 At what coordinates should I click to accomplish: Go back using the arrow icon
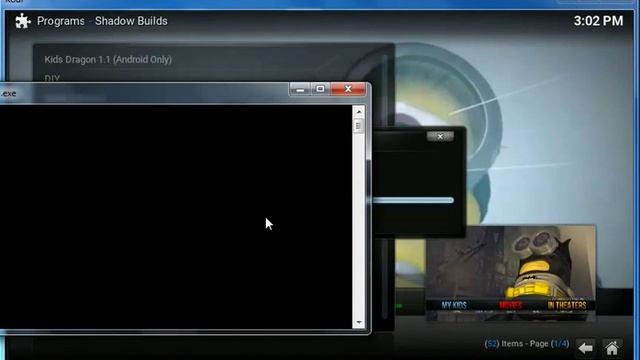coord(586,348)
